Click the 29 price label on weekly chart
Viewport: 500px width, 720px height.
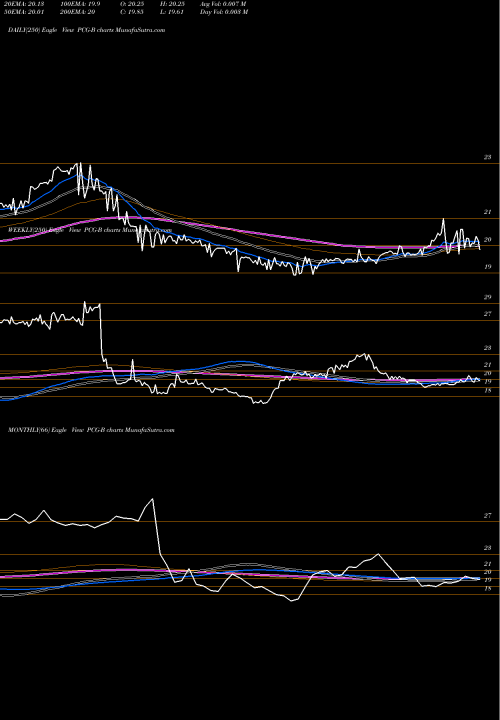pyautogui.click(x=487, y=297)
